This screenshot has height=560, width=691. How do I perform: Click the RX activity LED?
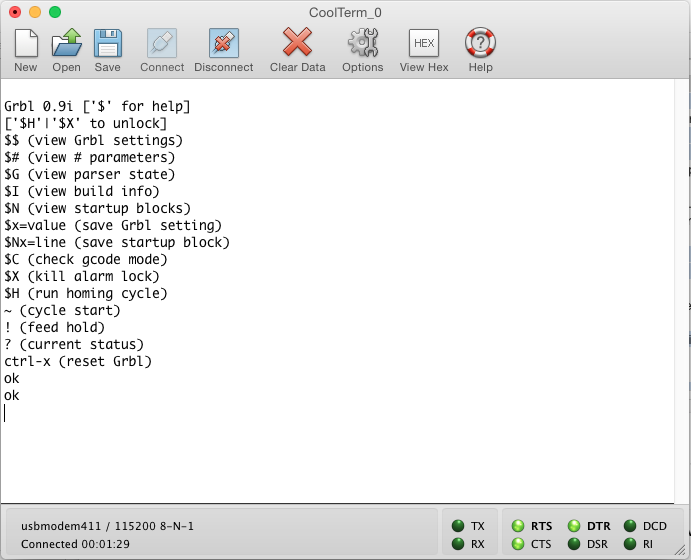coord(458,544)
